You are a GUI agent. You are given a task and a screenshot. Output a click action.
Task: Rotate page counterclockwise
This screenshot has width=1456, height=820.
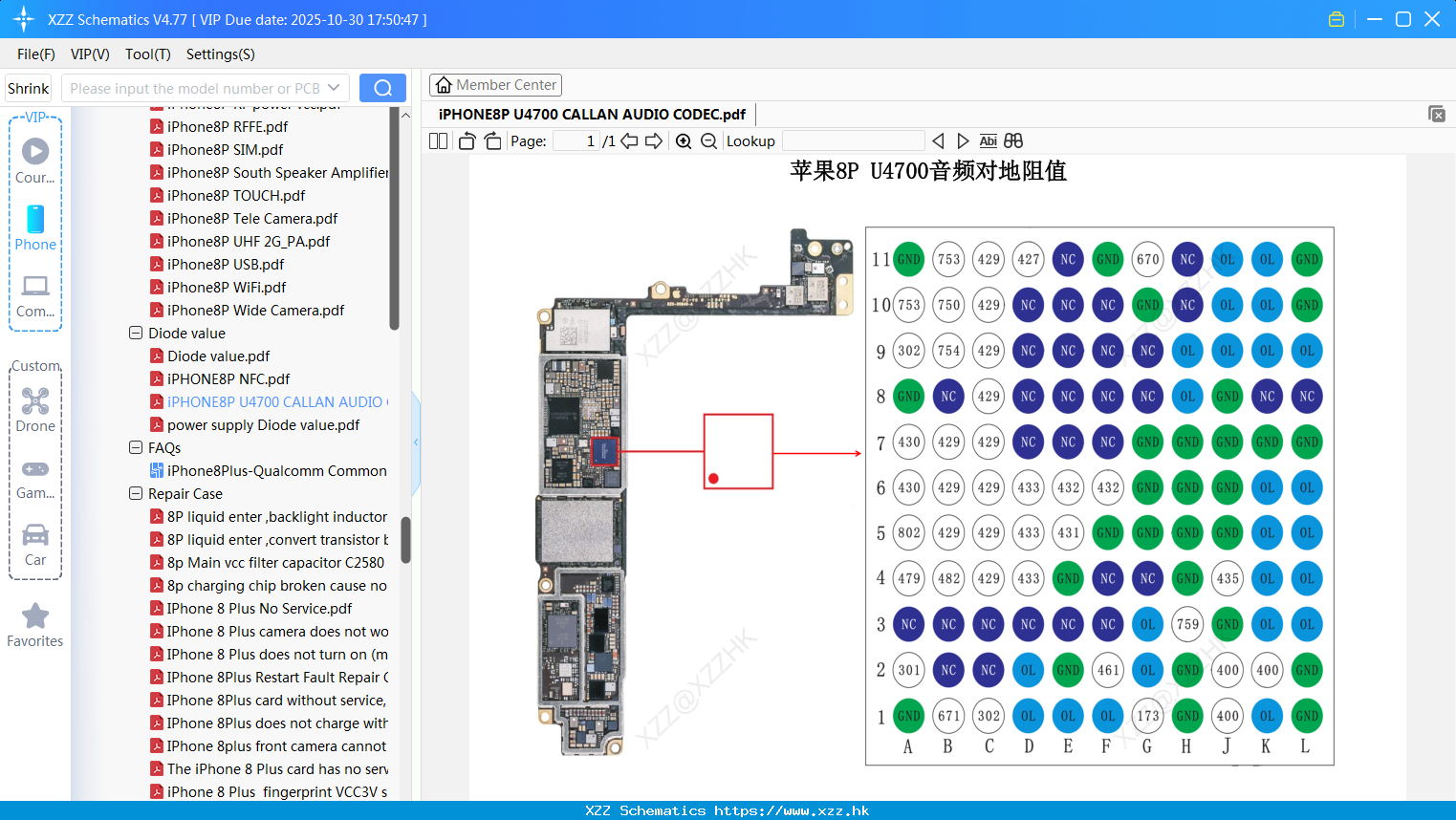click(x=467, y=141)
